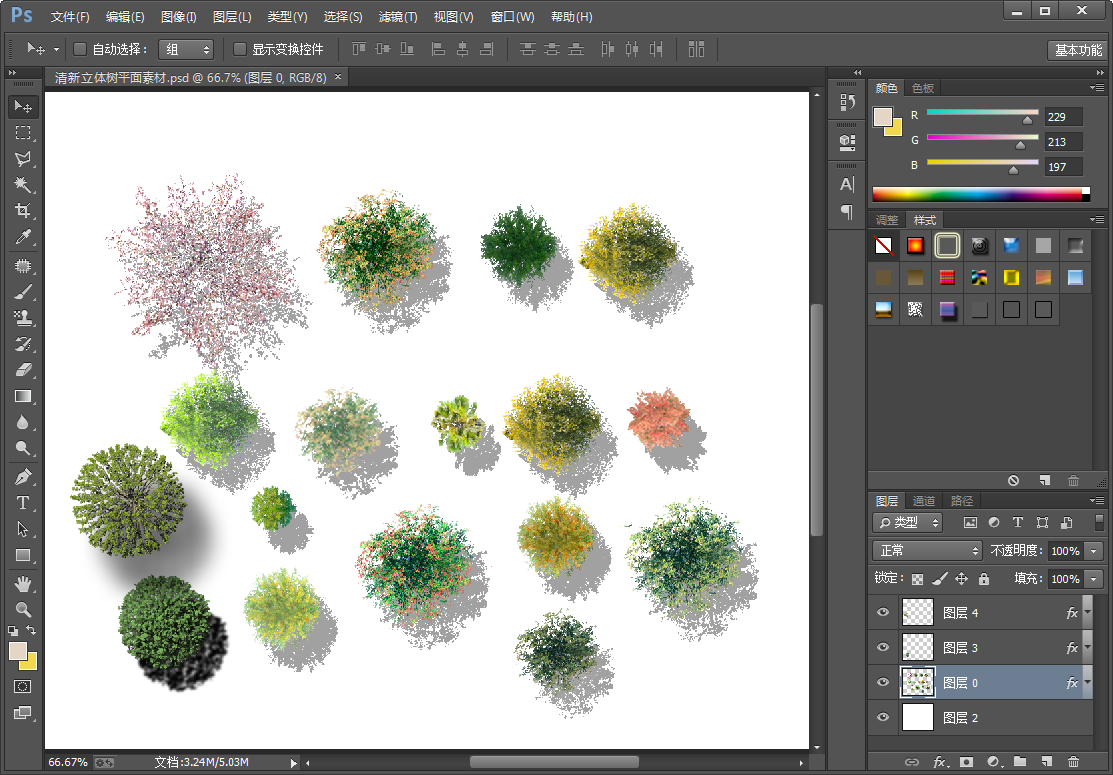Pick the Eyedropper tool
The width and height of the screenshot is (1113, 775).
[x=23, y=237]
